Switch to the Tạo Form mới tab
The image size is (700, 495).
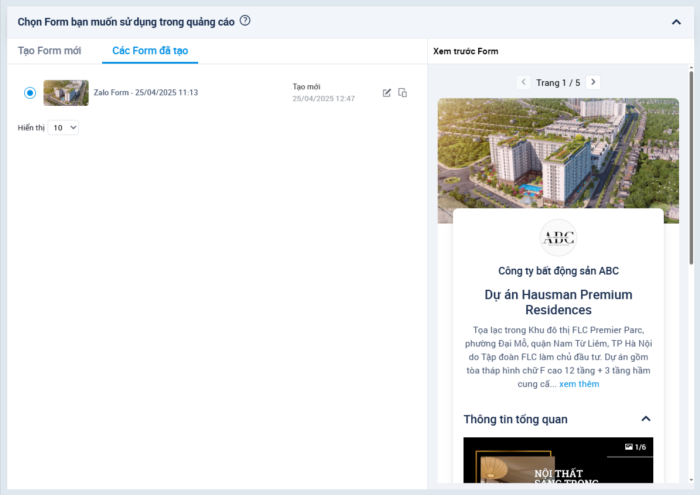[x=50, y=51]
